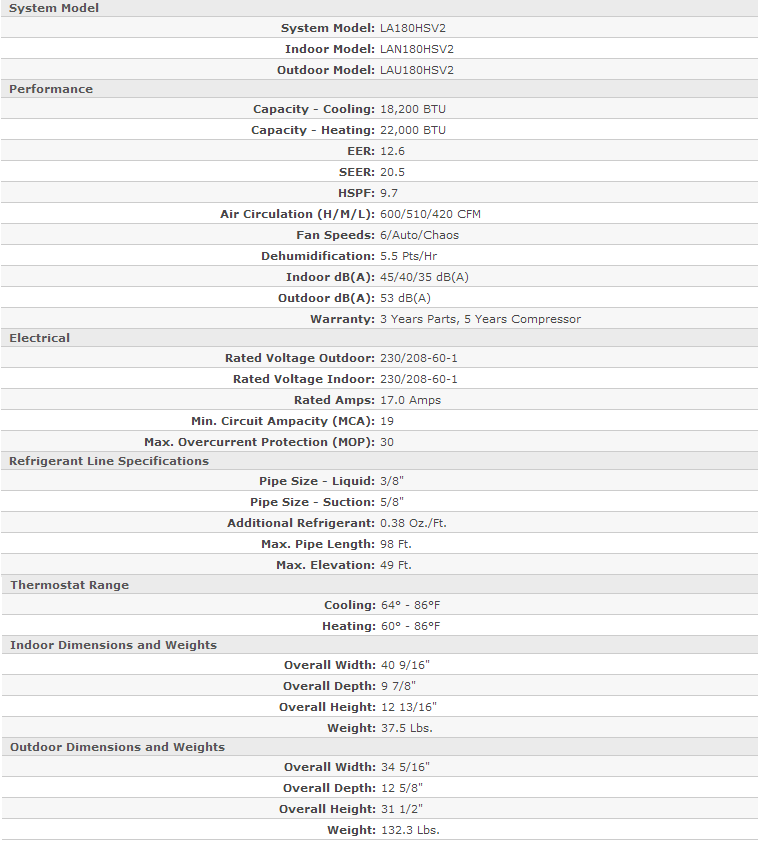
Task: Click the SEER value 20.5
Action: coord(392,172)
